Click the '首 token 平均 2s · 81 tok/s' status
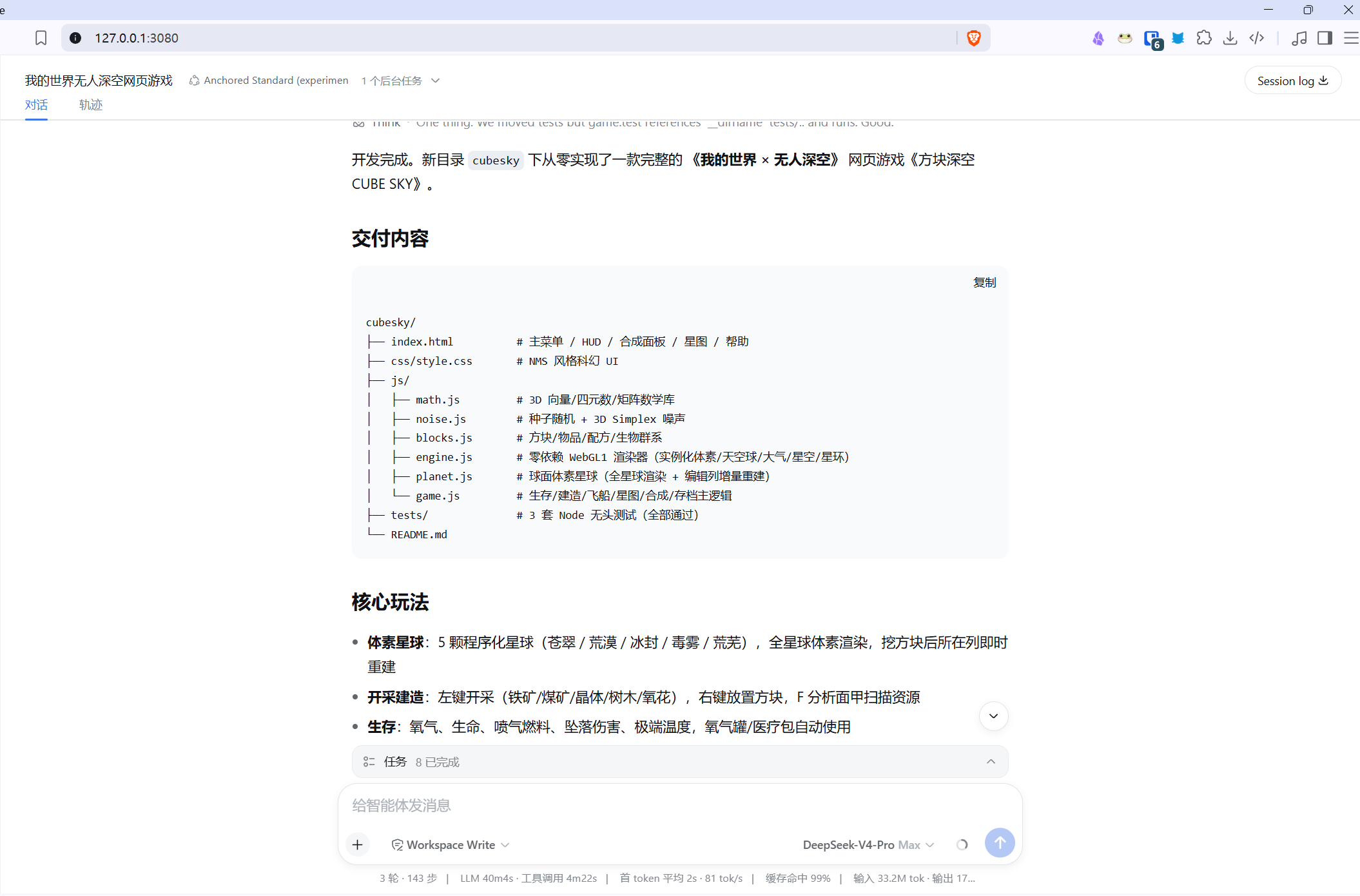This screenshot has height=896, width=1360. click(x=681, y=879)
